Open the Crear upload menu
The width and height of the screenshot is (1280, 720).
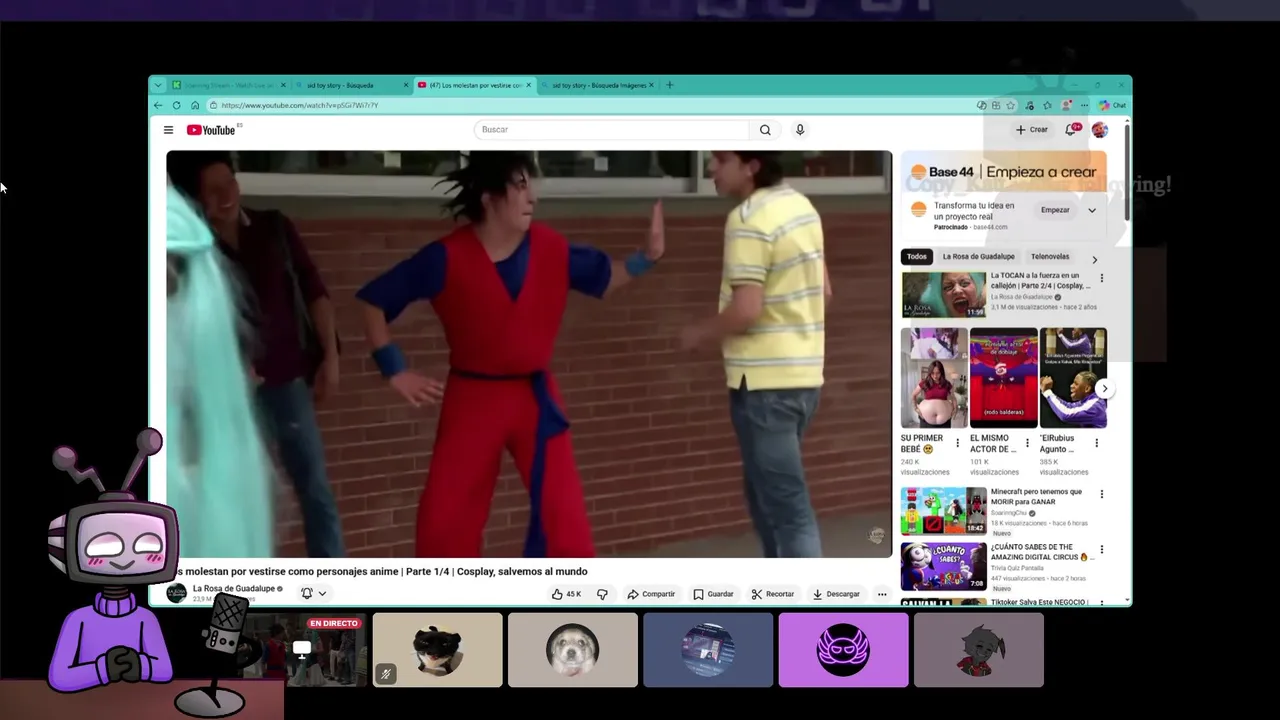(x=1032, y=130)
